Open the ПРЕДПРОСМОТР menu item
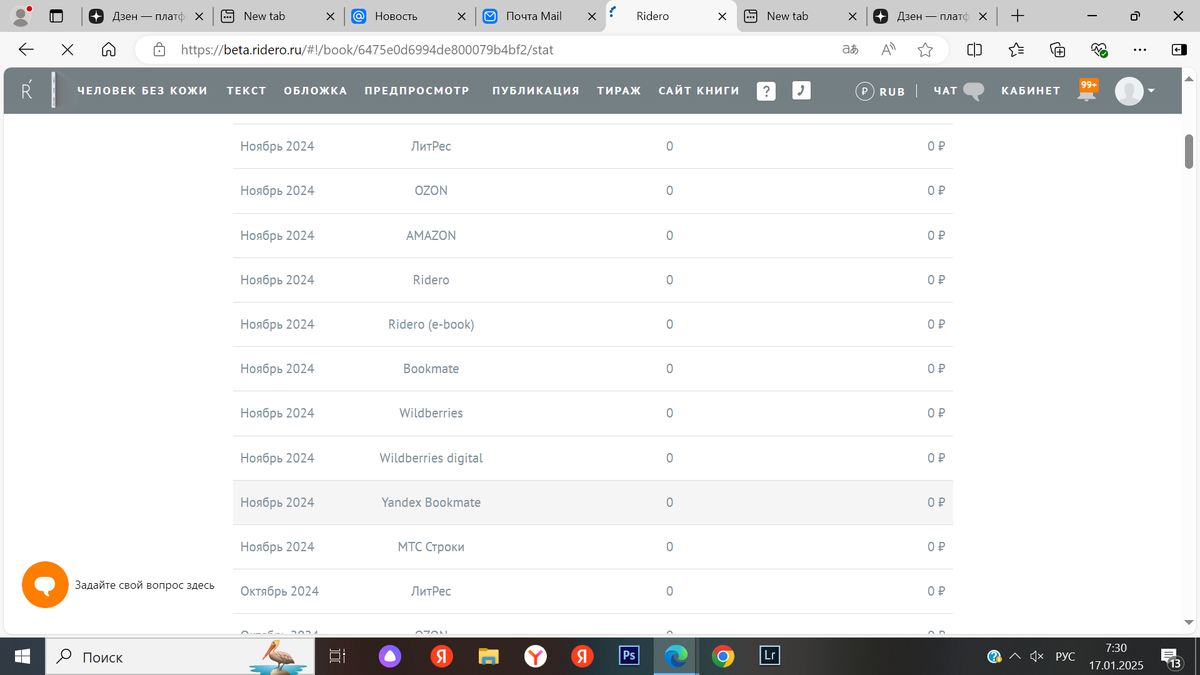1200x675 pixels. click(417, 91)
